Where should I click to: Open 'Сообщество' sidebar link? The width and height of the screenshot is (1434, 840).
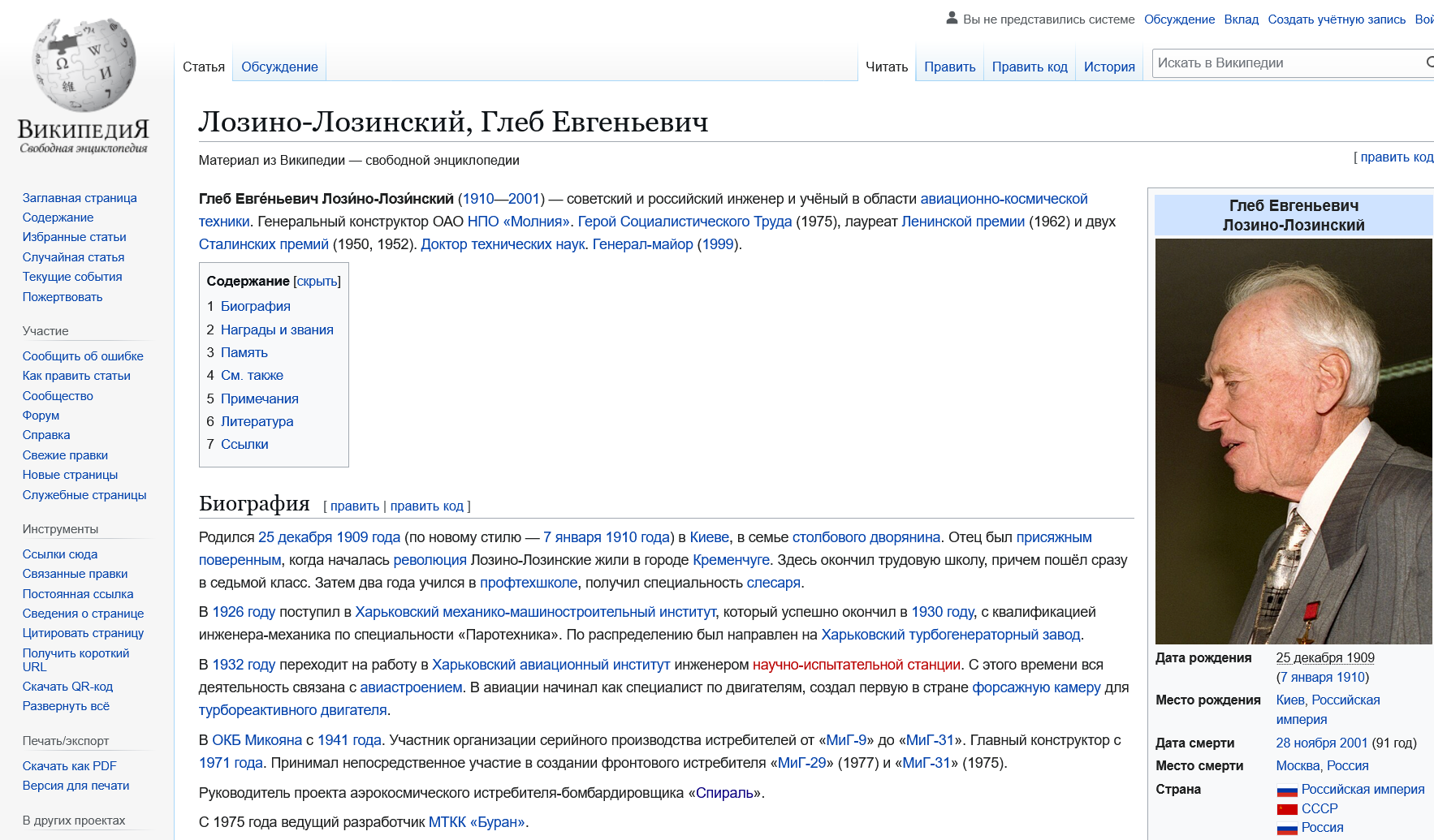tap(58, 396)
